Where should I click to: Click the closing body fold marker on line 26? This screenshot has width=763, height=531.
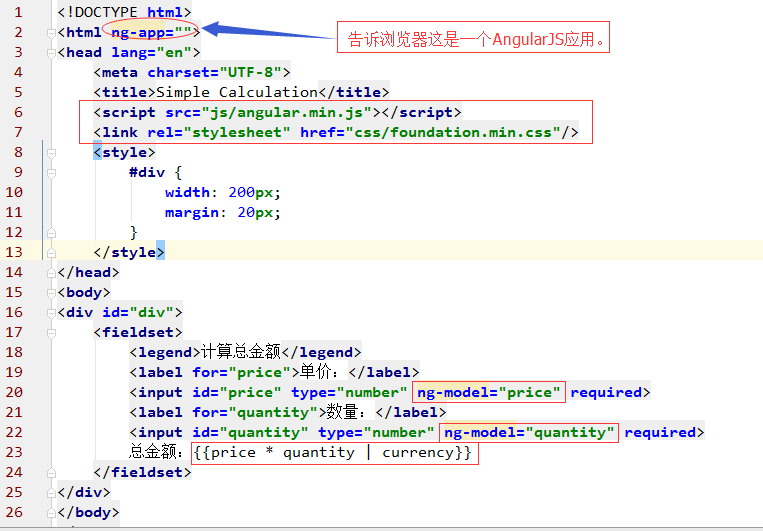51,513
